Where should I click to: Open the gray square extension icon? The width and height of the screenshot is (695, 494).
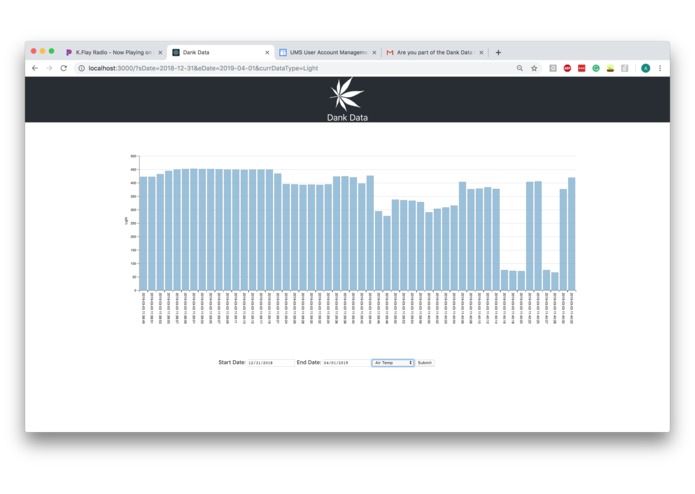[x=553, y=68]
